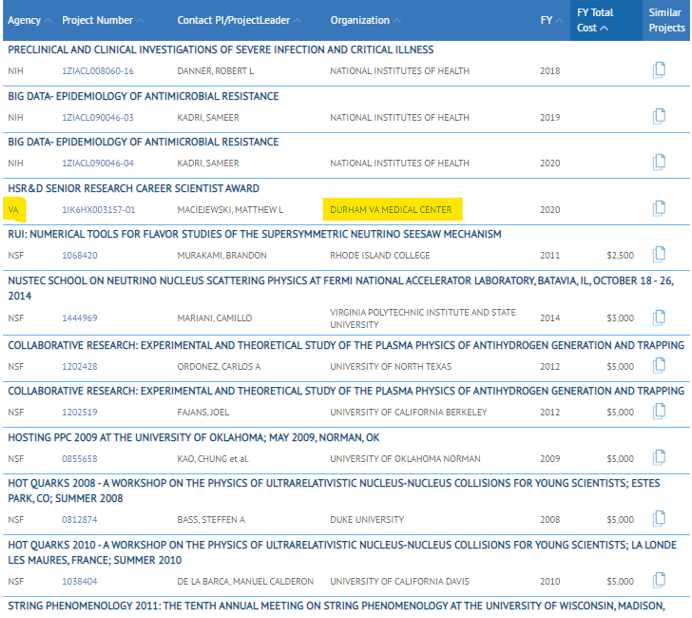Open project number 1IK6HX003157-01 link
Image resolution: width=692 pixels, height=618 pixels.
pyautogui.click(x=98, y=210)
